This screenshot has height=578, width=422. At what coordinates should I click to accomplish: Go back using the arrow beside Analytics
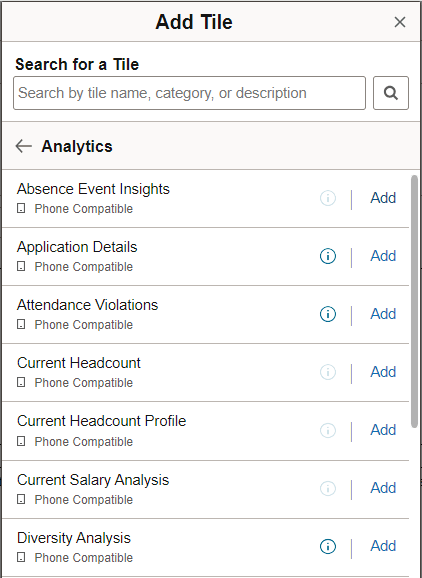tap(24, 146)
